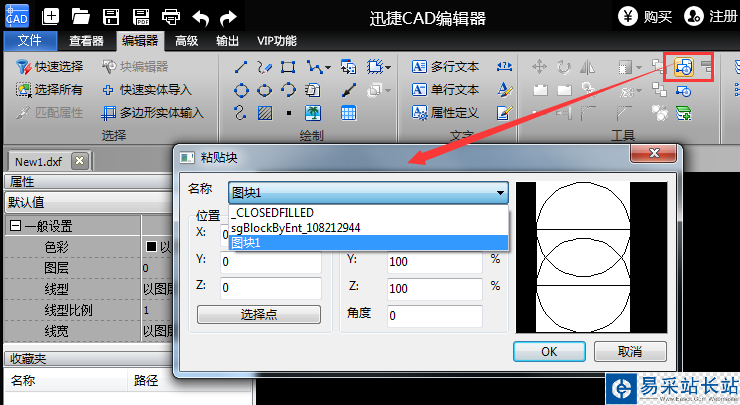
Task: Click the 图层 property row
Action: click(x=89, y=268)
